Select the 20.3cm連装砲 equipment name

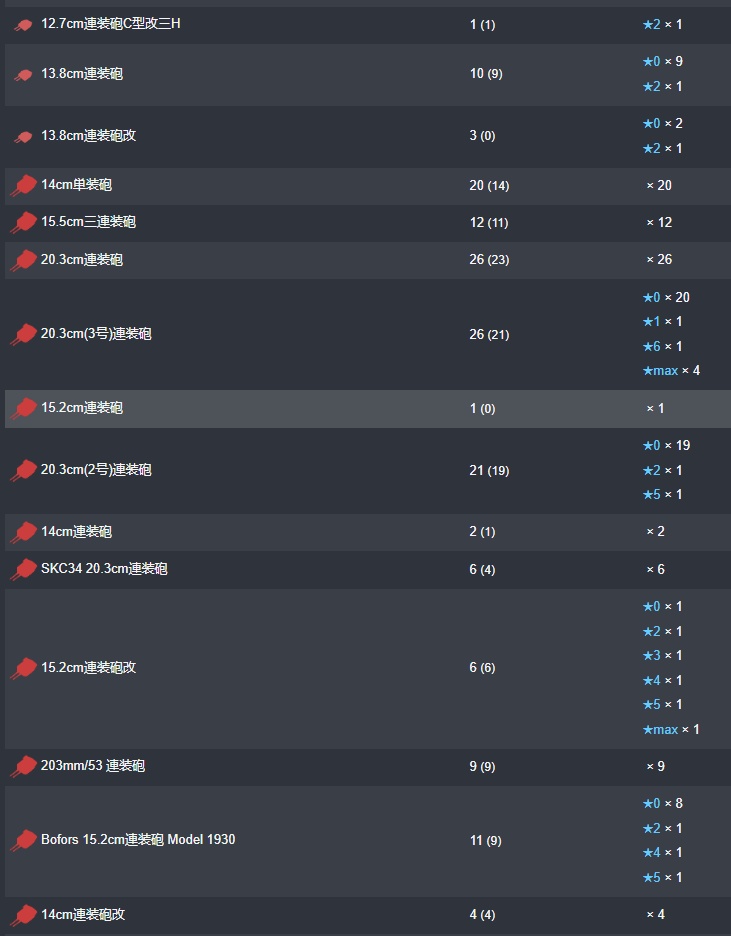pos(82,260)
